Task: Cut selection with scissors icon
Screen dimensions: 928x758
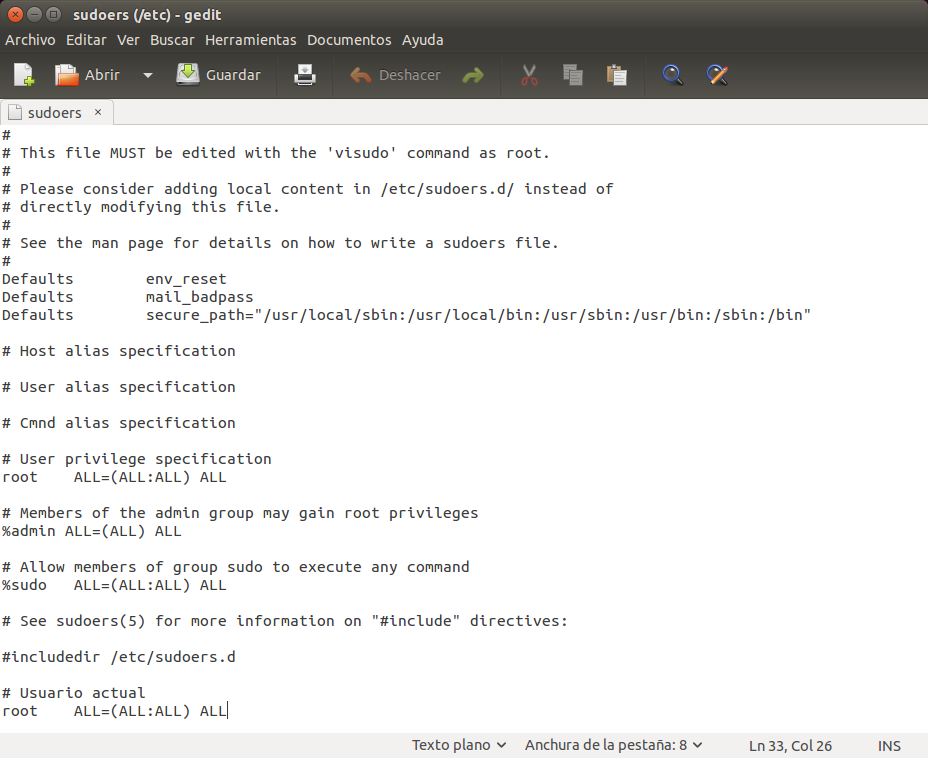Action: click(530, 75)
